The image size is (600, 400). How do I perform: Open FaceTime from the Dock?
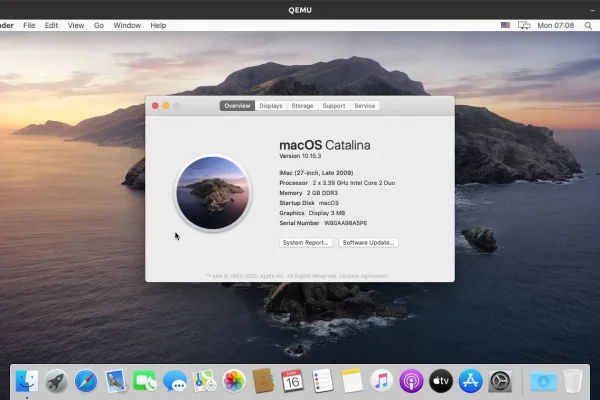point(145,381)
